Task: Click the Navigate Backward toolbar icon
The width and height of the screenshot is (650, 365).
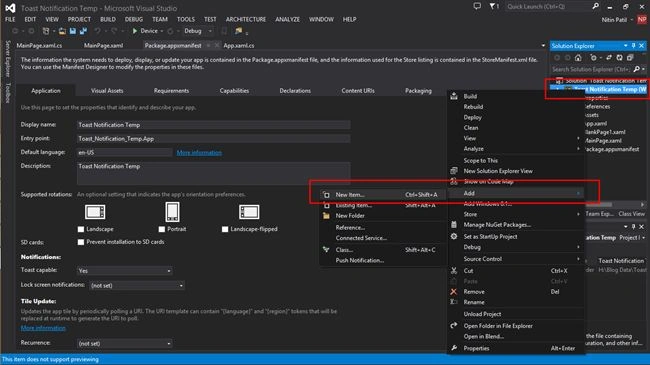Action: click(x=15, y=31)
